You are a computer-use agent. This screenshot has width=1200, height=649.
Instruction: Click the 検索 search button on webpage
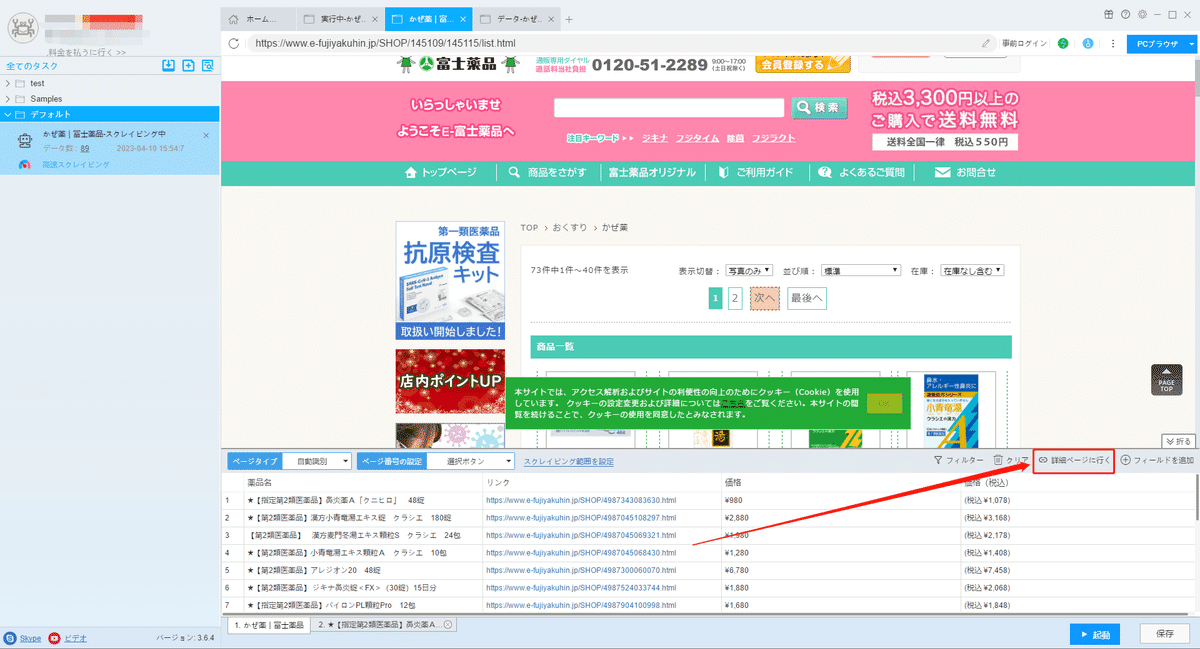point(820,107)
